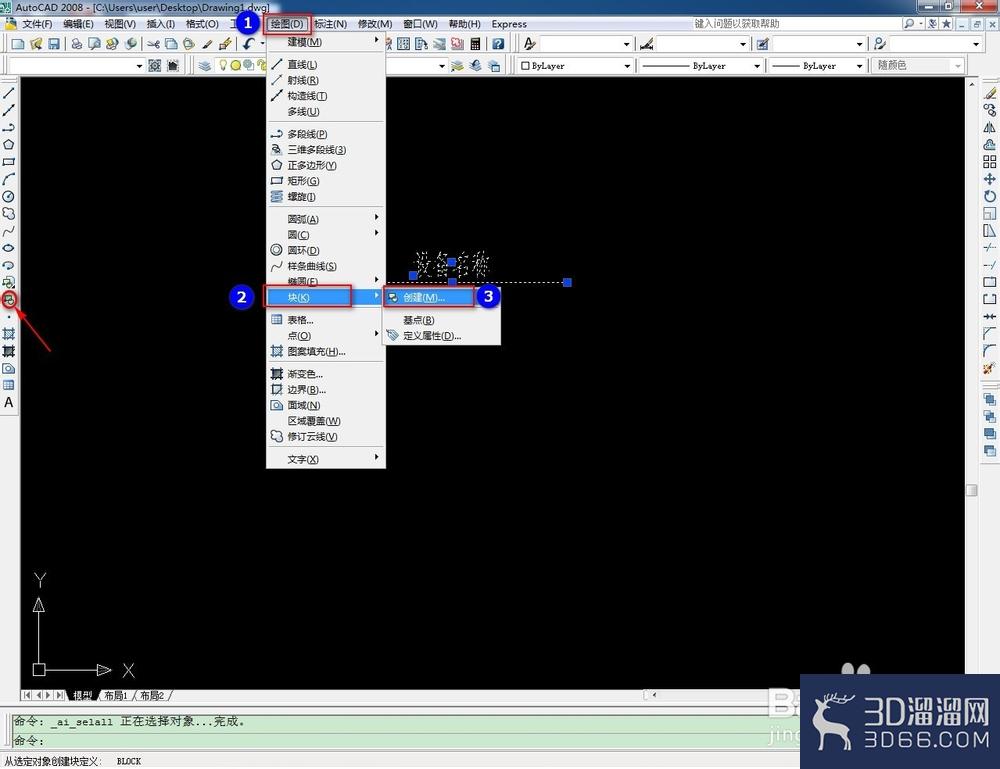
Task: Open the 视图(V) menu
Action: pyautogui.click(x=120, y=24)
